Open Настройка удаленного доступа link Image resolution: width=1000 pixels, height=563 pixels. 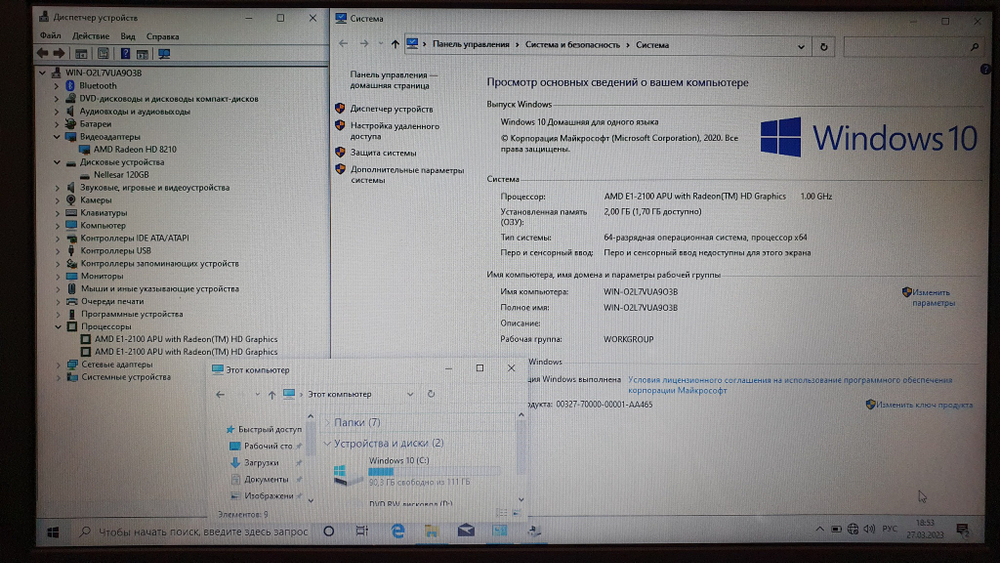[394, 131]
